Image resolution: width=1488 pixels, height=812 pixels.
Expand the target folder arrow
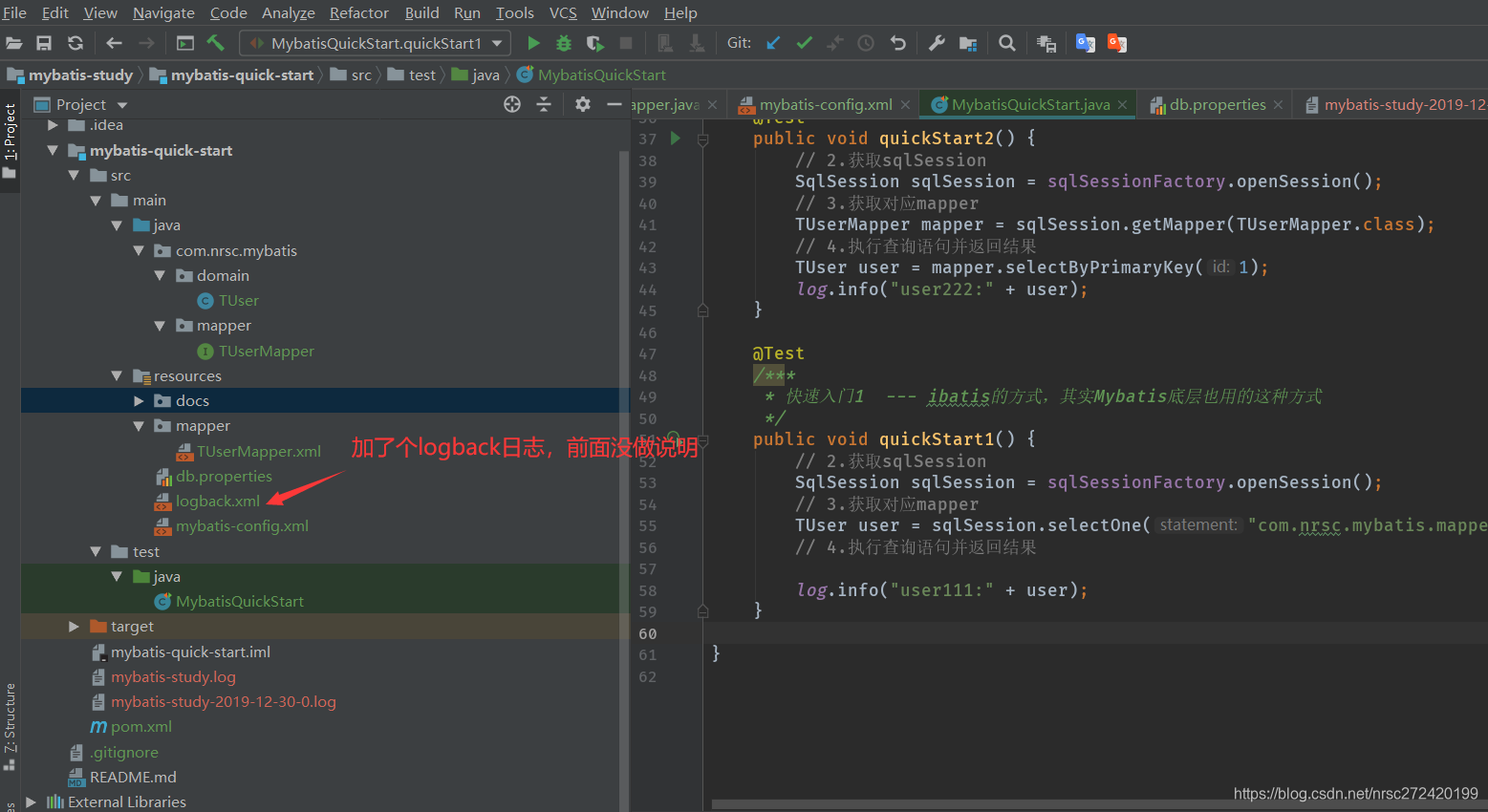click(74, 626)
